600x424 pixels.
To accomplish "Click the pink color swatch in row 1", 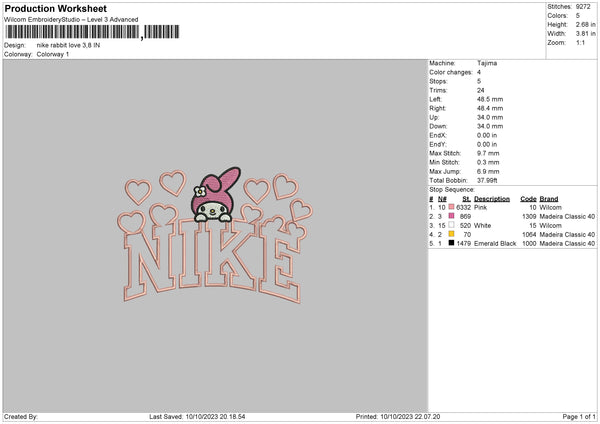I will click(x=452, y=207).
